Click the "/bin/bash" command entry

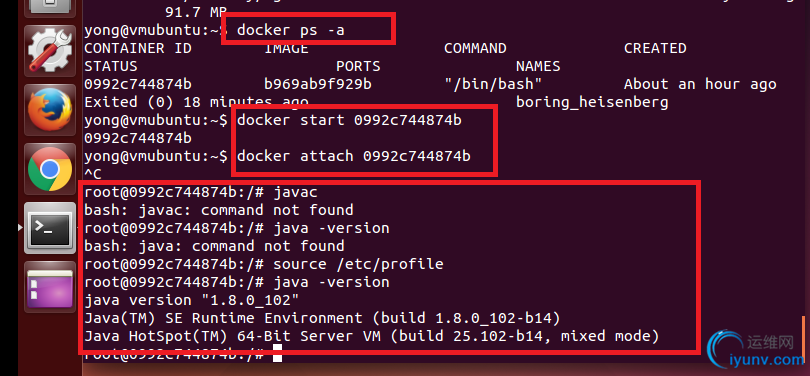(x=493, y=84)
